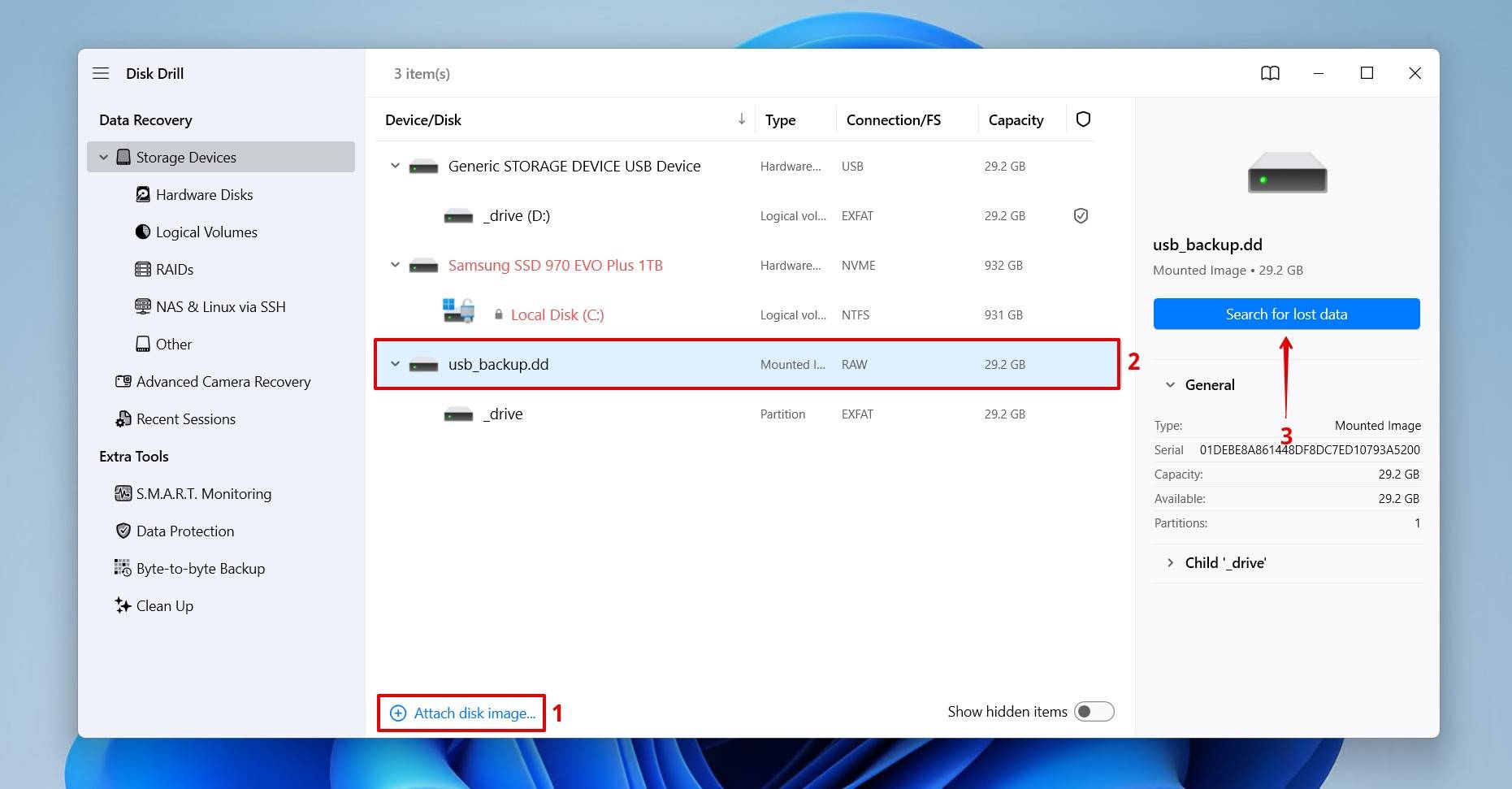
Task: Collapse the General section
Action: pyautogui.click(x=1170, y=384)
